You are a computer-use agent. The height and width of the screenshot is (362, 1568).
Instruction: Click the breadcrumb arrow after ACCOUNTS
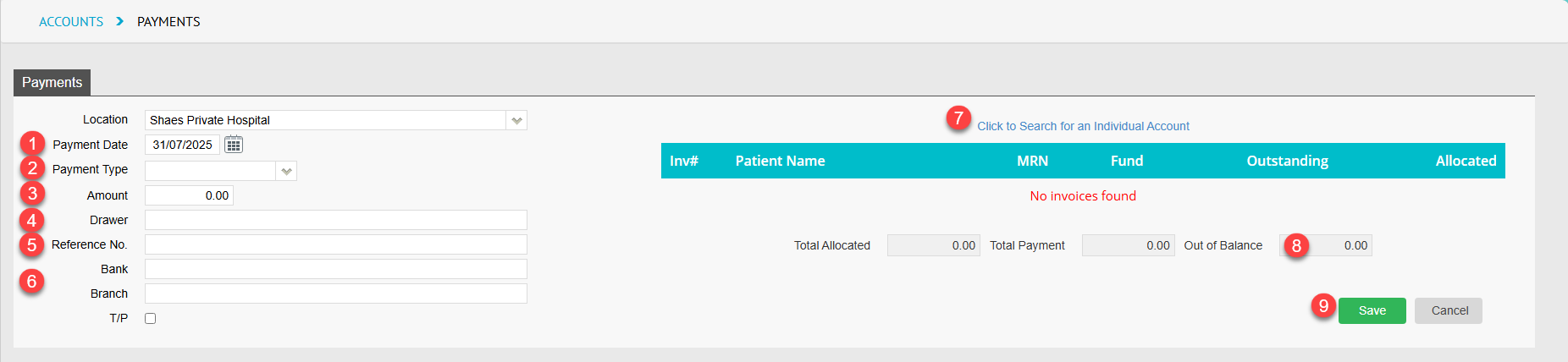pyautogui.click(x=119, y=21)
